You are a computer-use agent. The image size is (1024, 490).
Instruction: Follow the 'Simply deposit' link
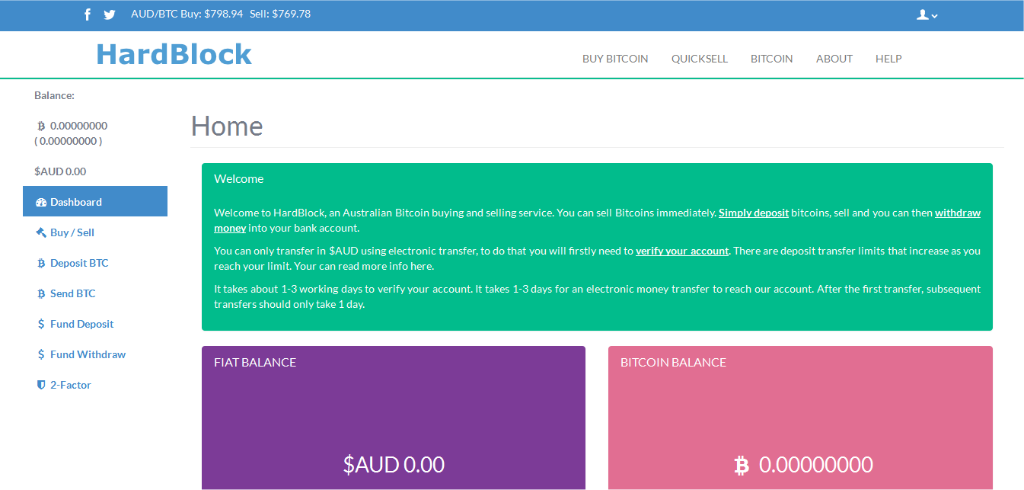754,213
